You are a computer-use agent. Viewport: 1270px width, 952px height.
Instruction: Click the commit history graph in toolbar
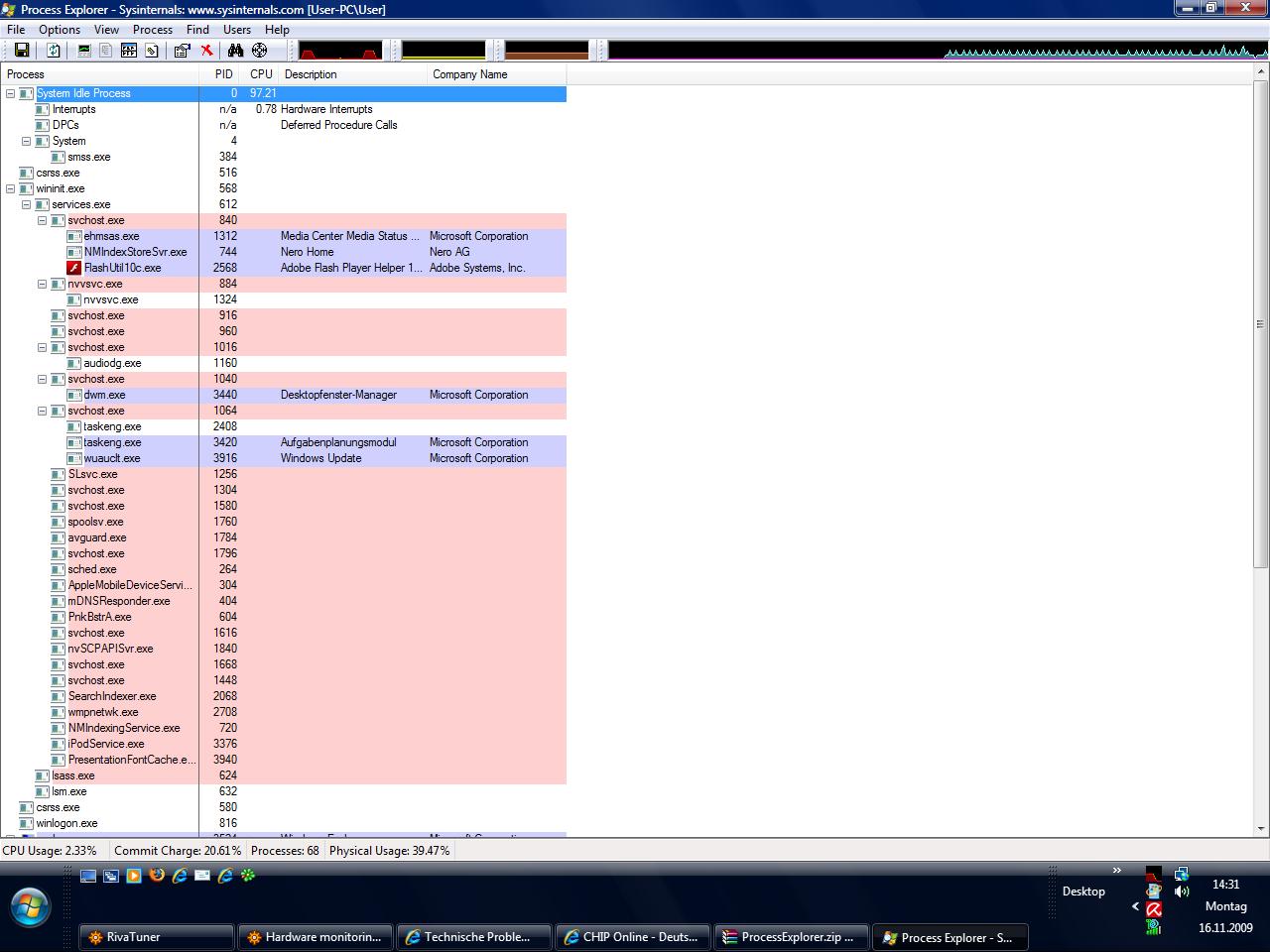click(444, 51)
